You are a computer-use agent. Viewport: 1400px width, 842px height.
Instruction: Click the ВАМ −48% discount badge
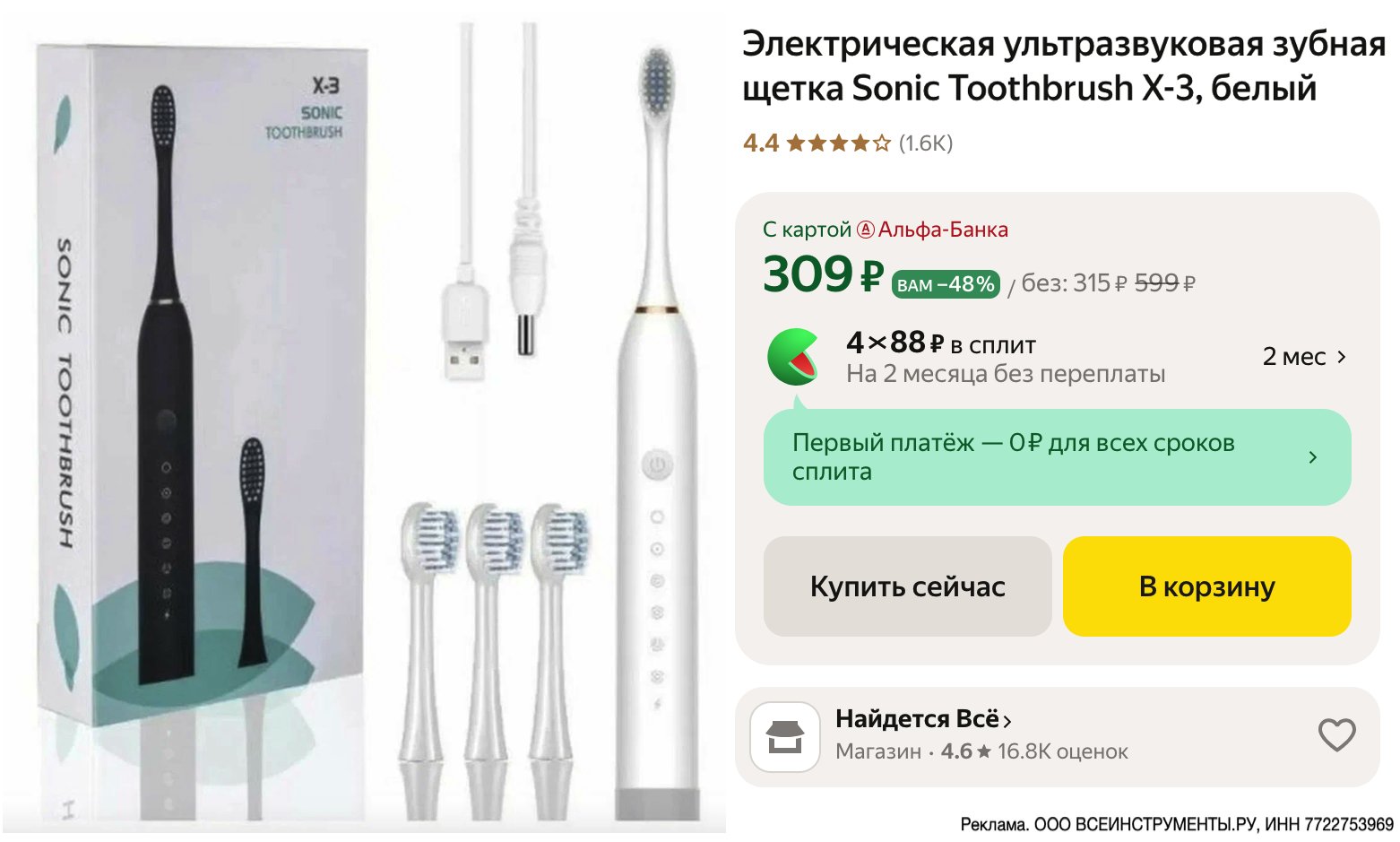[946, 284]
